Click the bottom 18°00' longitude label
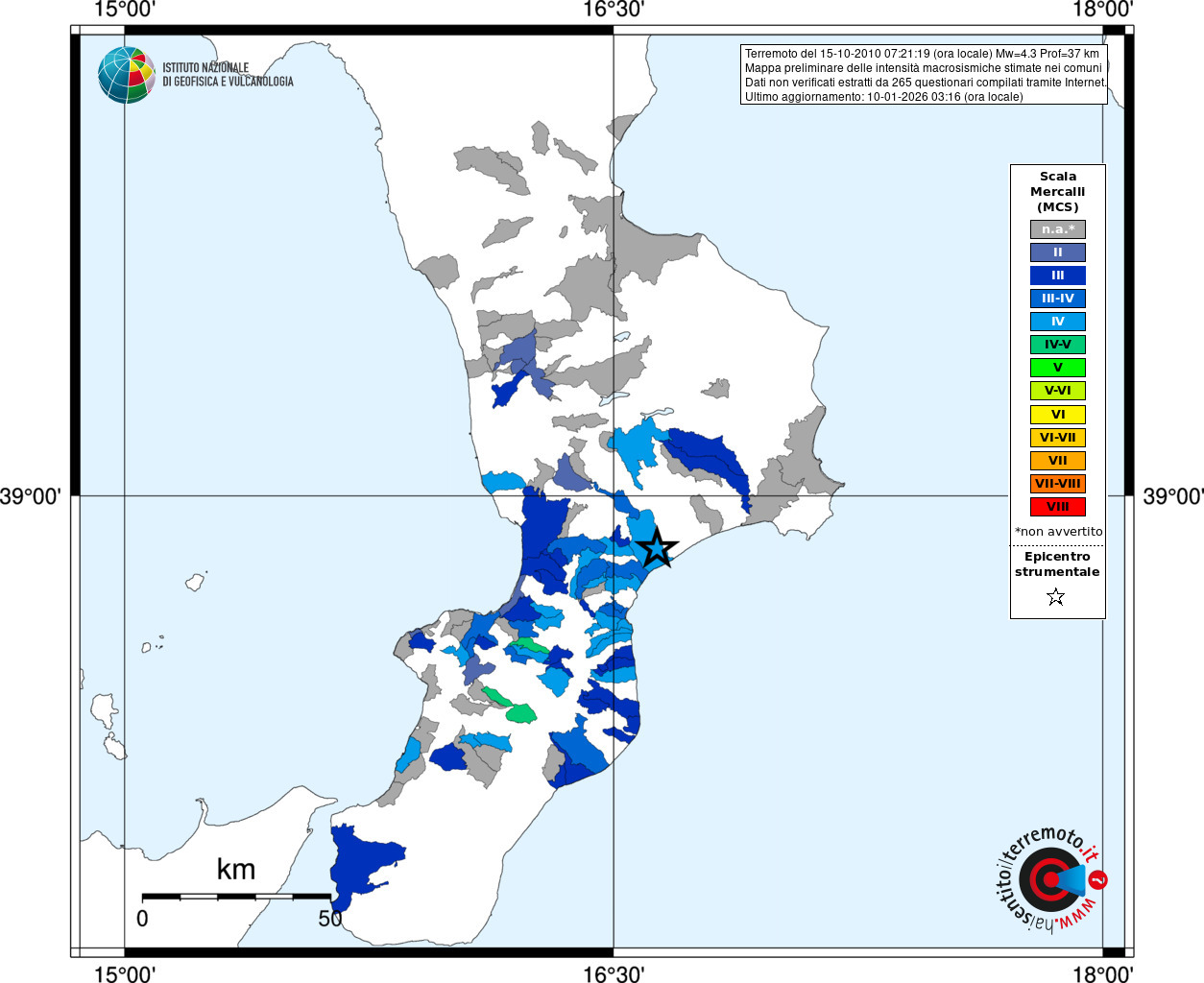 (x=1103, y=973)
